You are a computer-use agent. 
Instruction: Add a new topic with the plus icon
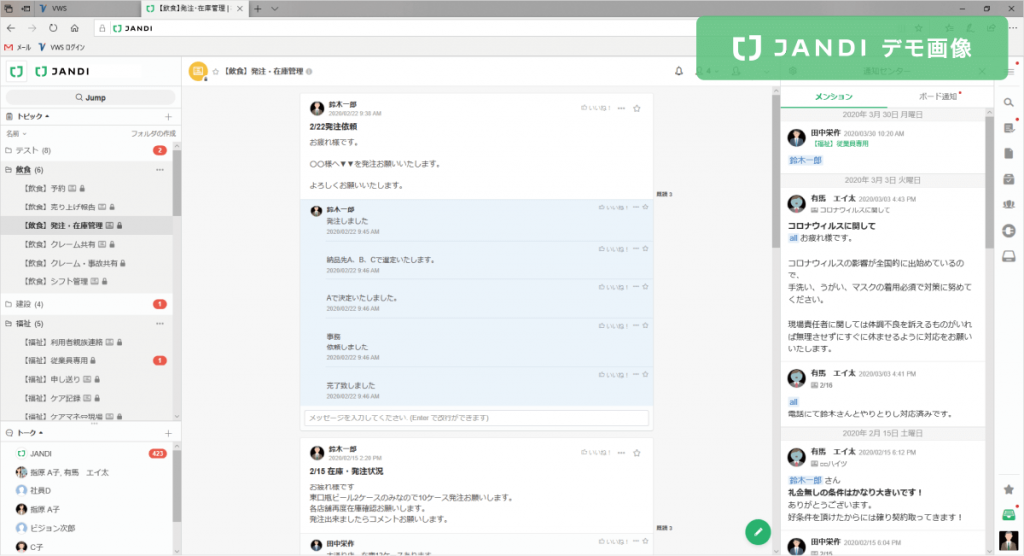point(168,116)
